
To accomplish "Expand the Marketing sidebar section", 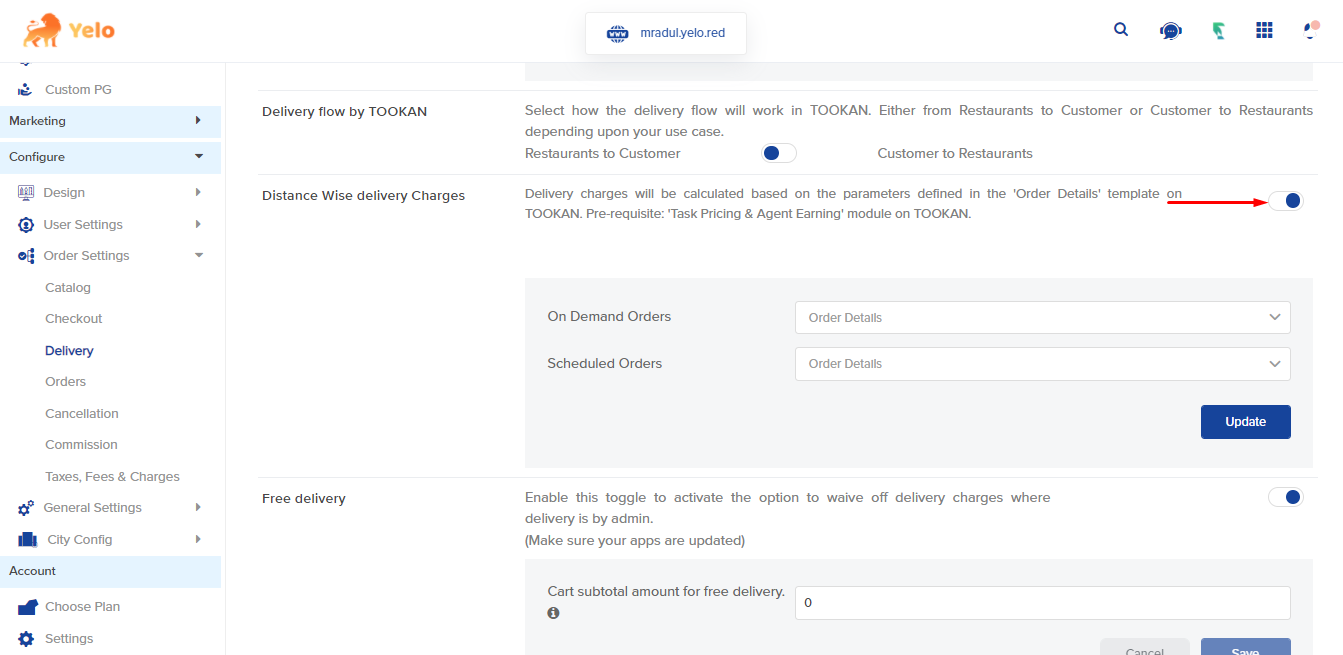I will 110,121.
